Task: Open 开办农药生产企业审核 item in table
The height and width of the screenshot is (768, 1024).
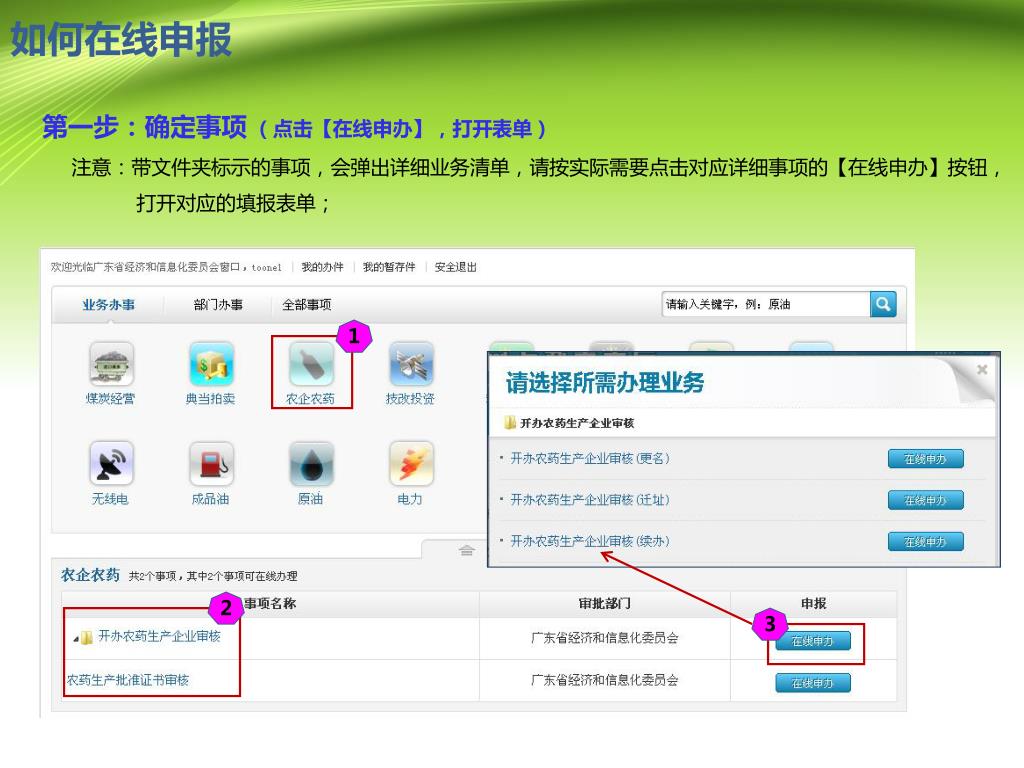Action: point(159,636)
